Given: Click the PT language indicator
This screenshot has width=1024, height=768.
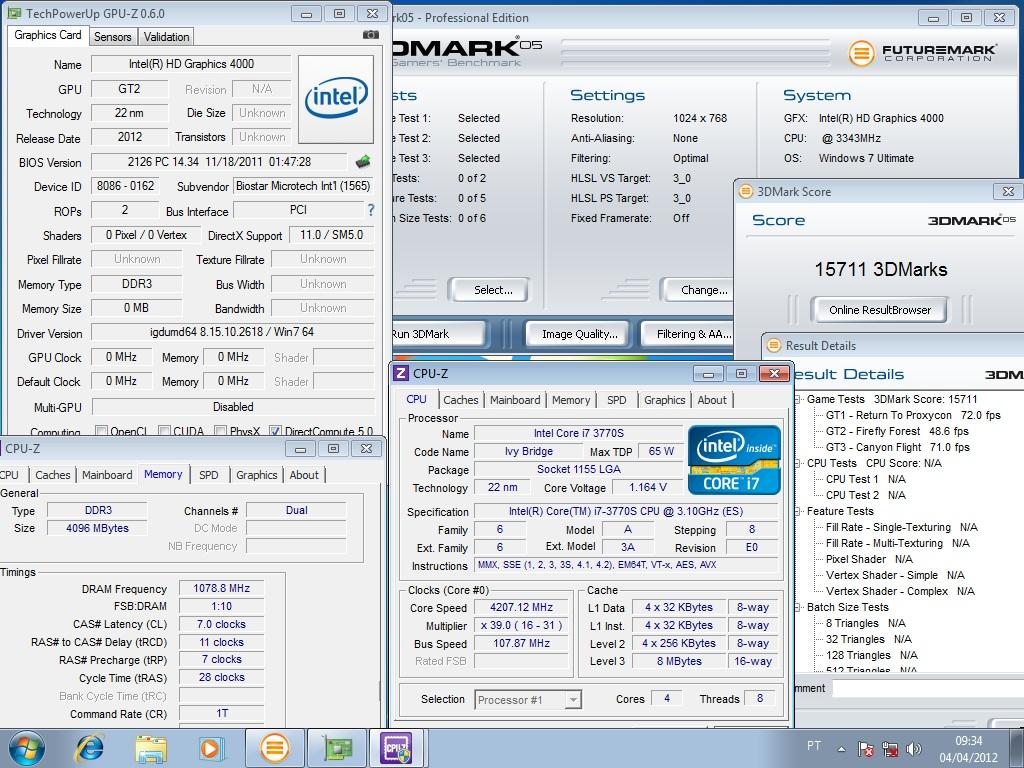Looking at the screenshot, I should tap(814, 746).
